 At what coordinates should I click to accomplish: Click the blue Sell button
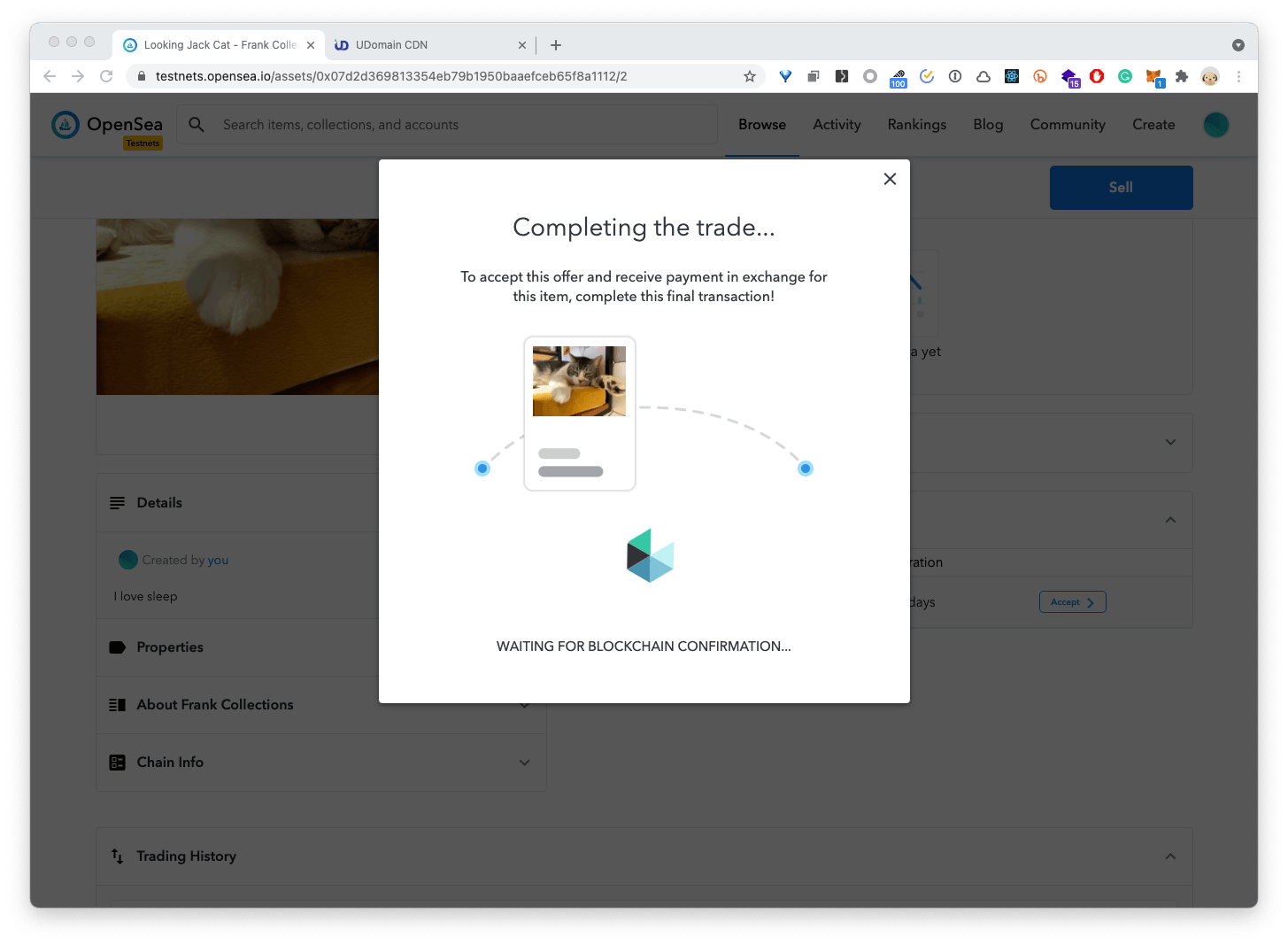pyautogui.click(x=1121, y=188)
